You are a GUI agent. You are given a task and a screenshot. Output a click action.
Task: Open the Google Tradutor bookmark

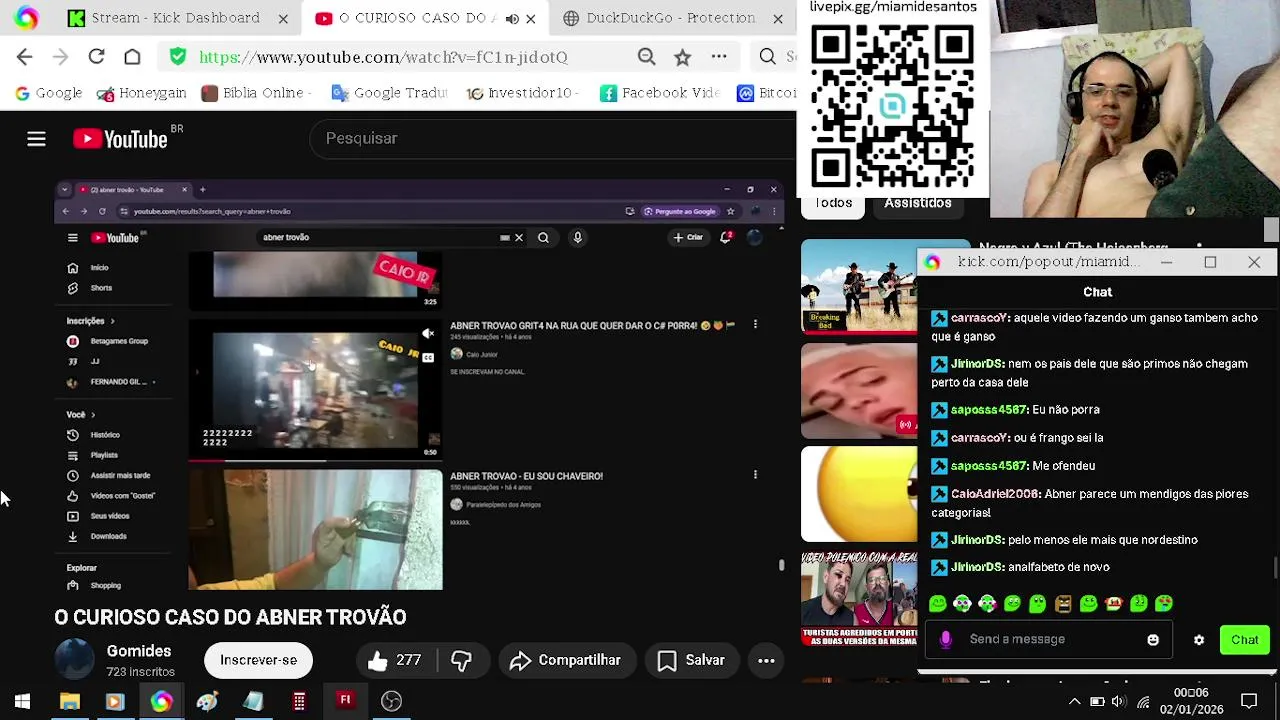coord(389,93)
